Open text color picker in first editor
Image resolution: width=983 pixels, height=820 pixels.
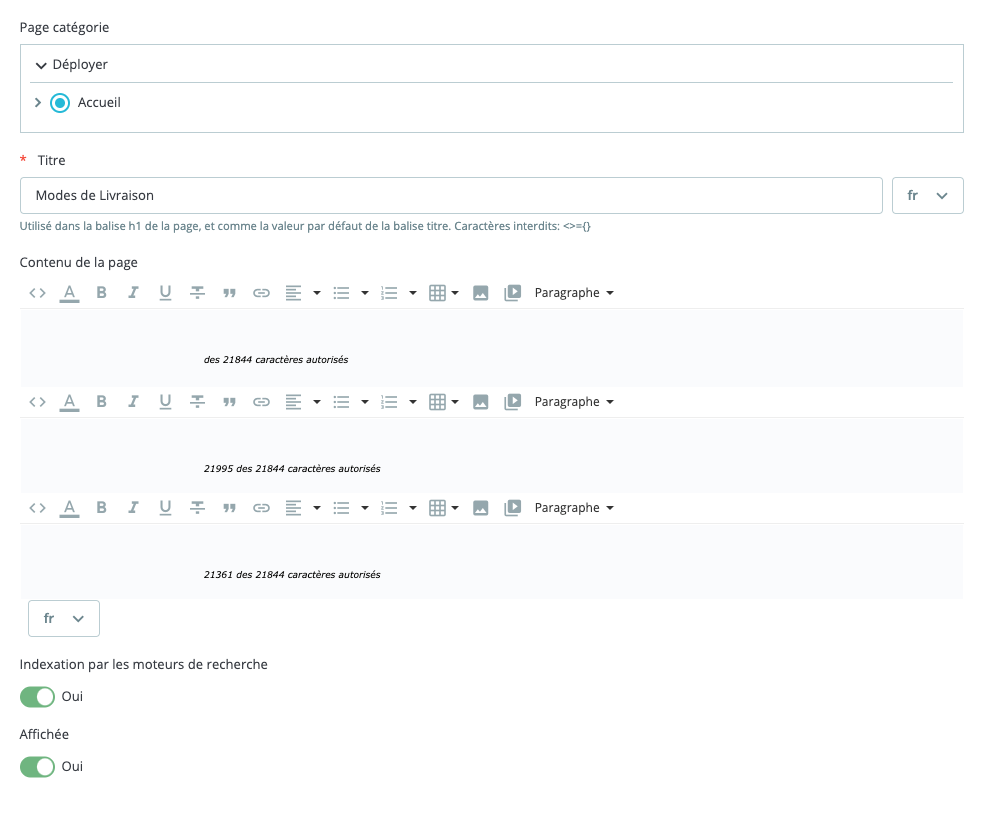70,293
